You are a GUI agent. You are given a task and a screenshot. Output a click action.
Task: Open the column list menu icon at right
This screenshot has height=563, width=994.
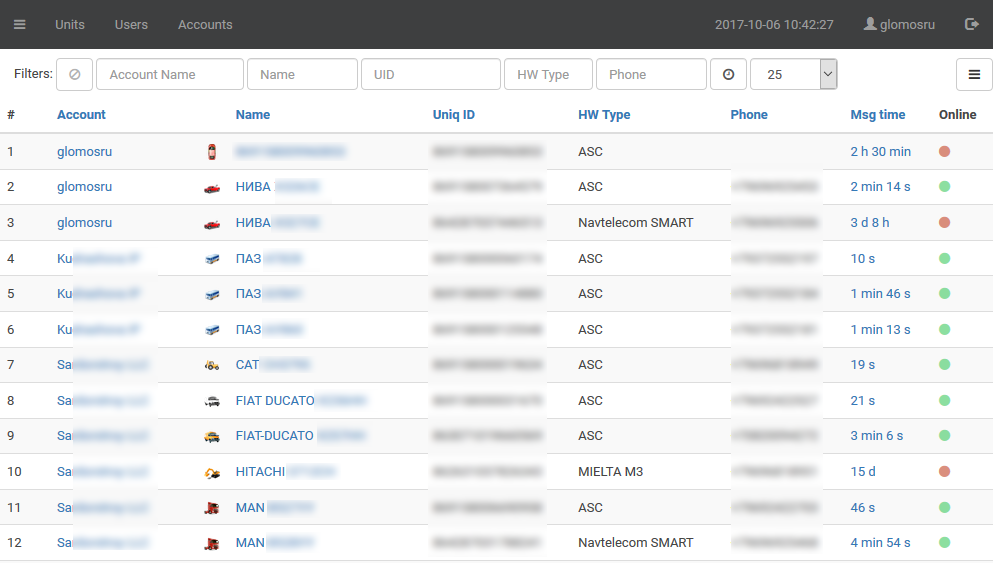click(973, 74)
